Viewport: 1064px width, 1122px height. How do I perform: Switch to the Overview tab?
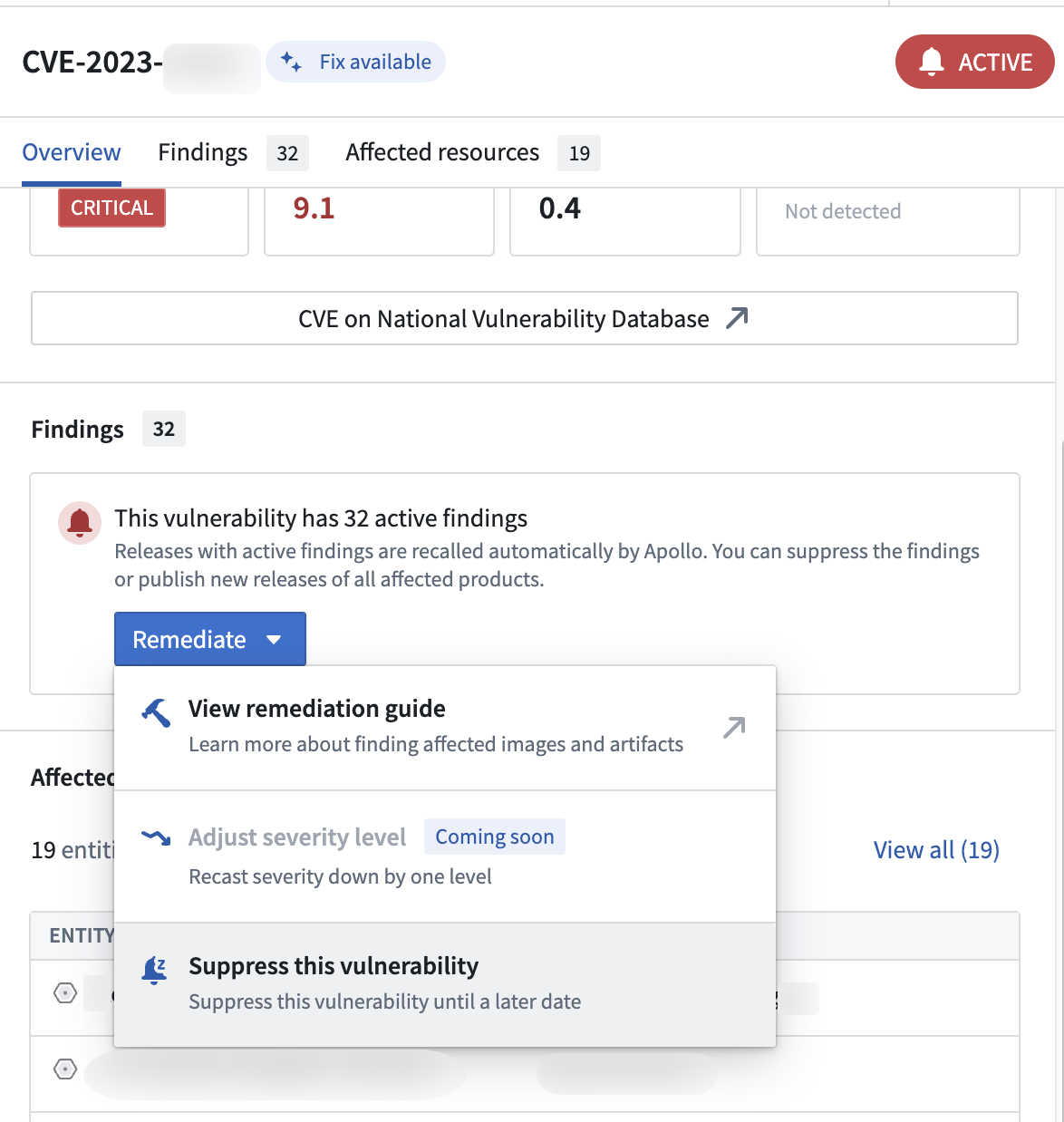coord(72,152)
